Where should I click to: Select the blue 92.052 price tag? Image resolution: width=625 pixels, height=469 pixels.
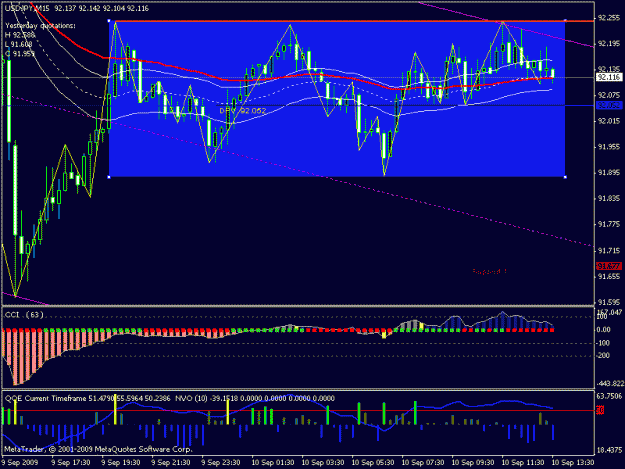click(x=609, y=106)
